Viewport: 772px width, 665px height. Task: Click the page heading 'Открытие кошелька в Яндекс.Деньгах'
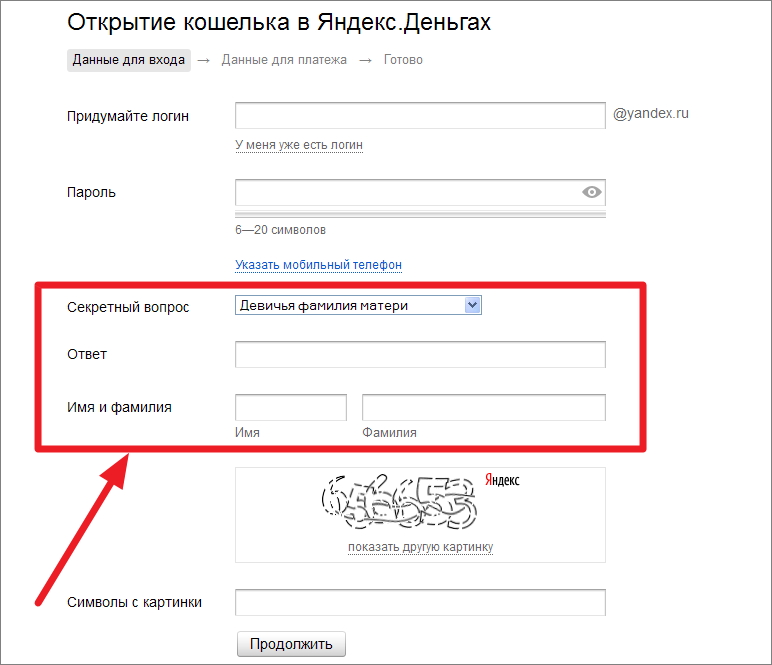point(279,23)
